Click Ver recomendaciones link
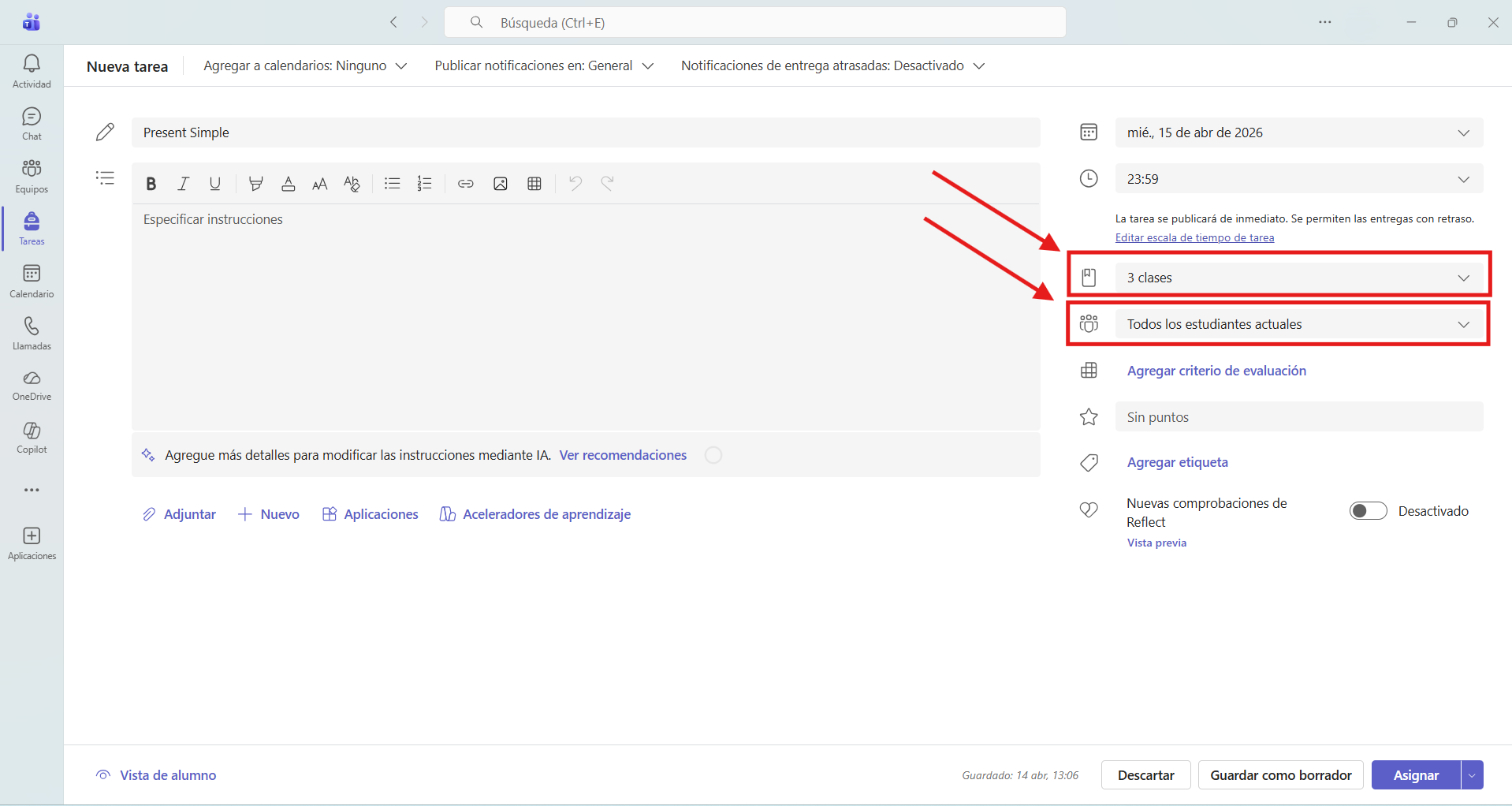 click(623, 455)
